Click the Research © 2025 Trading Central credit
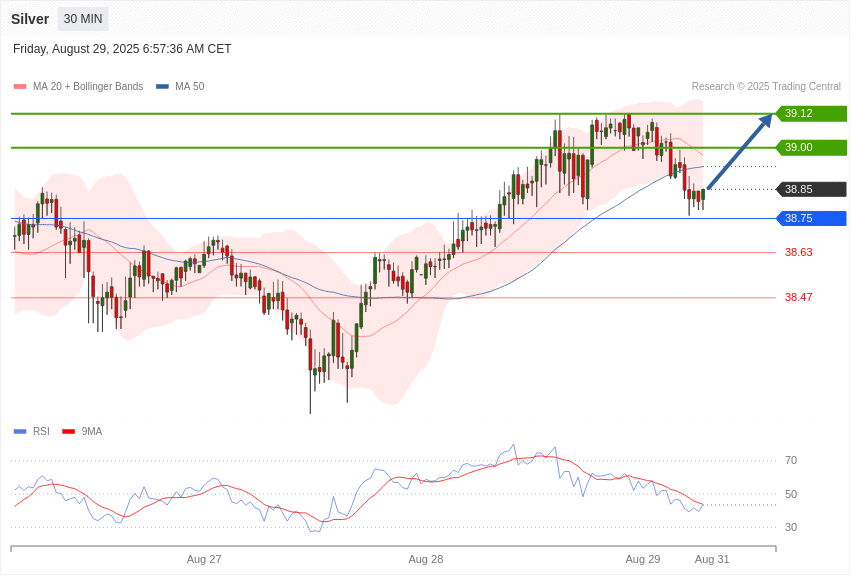The height and width of the screenshot is (576, 850). 766,86
